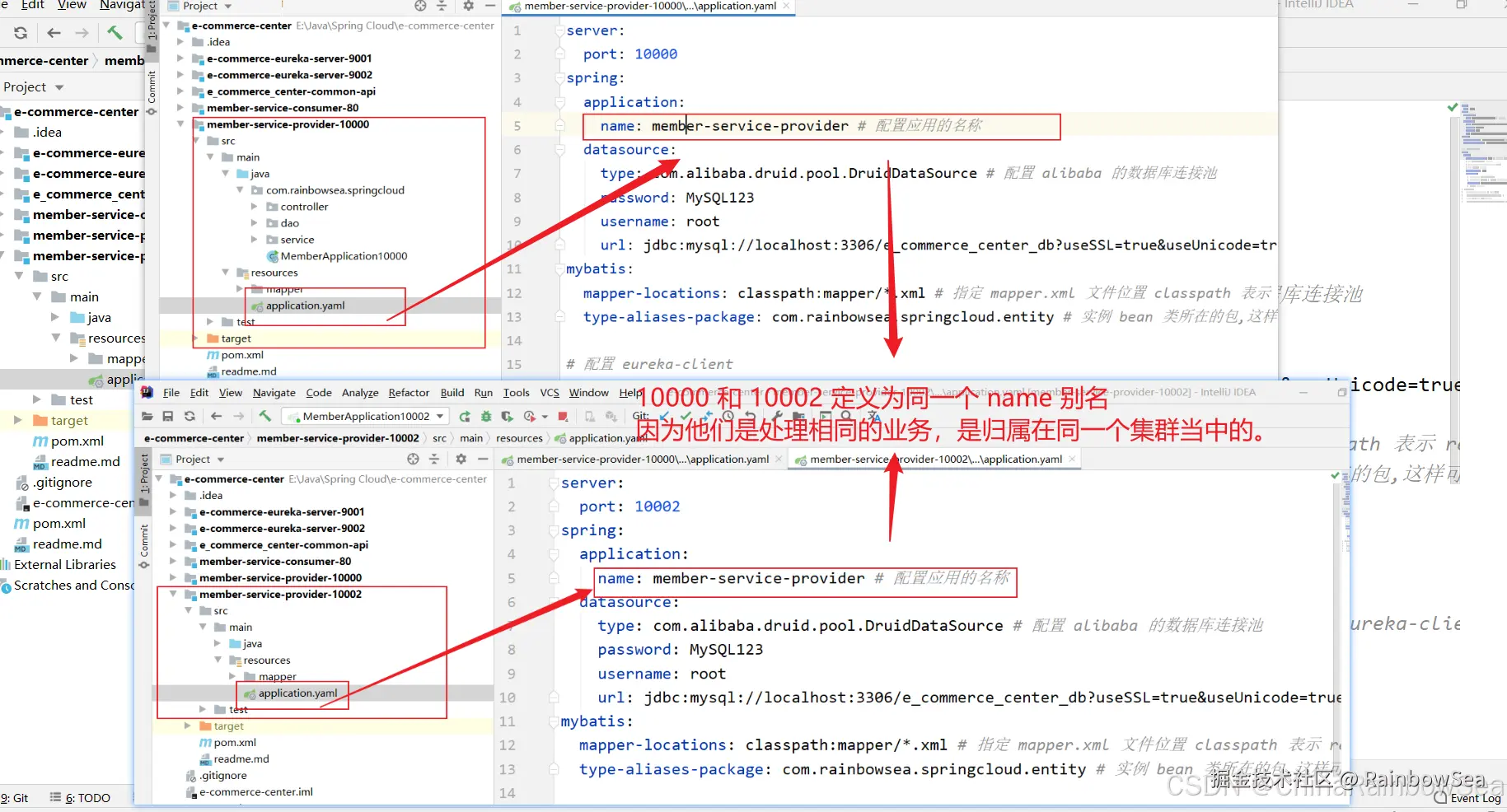Locate current file in top Project panel
This screenshot has height=812, width=1507.
(x=420, y=6)
